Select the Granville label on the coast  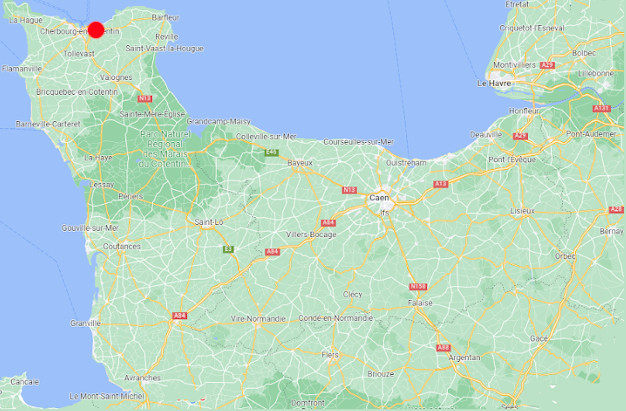(85, 323)
